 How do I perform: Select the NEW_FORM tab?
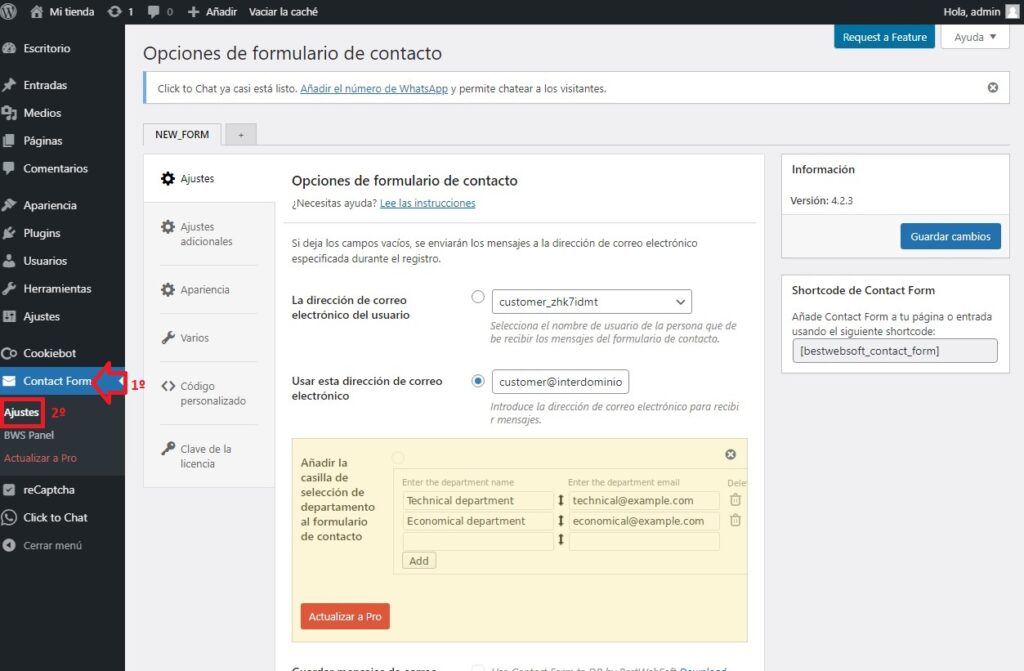pos(182,135)
